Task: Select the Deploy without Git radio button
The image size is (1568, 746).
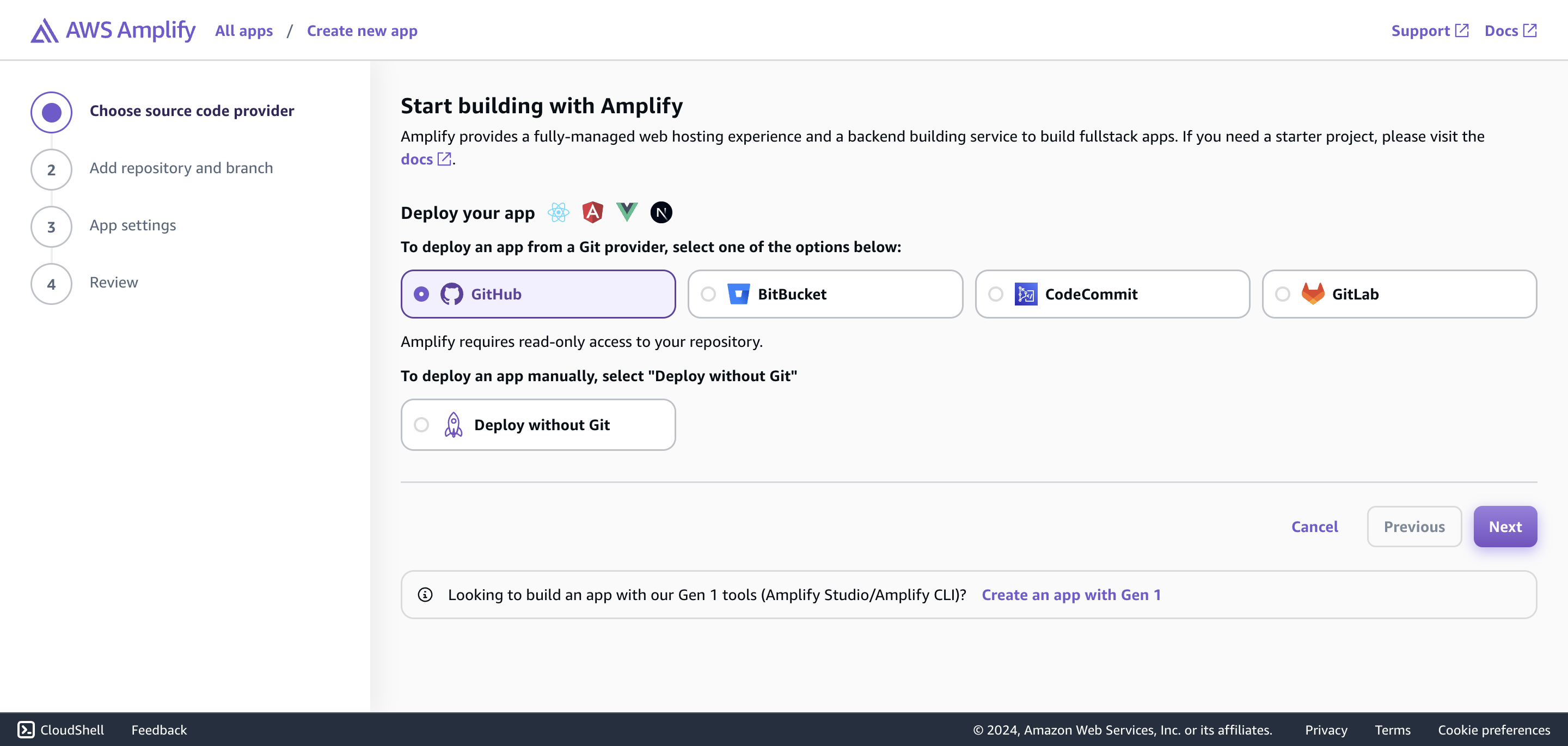Action: click(x=421, y=425)
